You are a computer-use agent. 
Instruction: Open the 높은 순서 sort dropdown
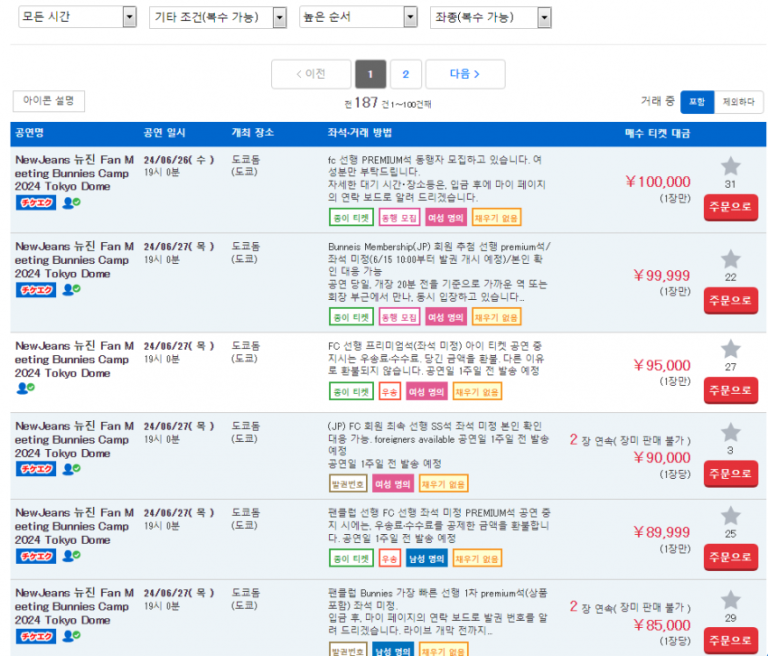[x=357, y=18]
